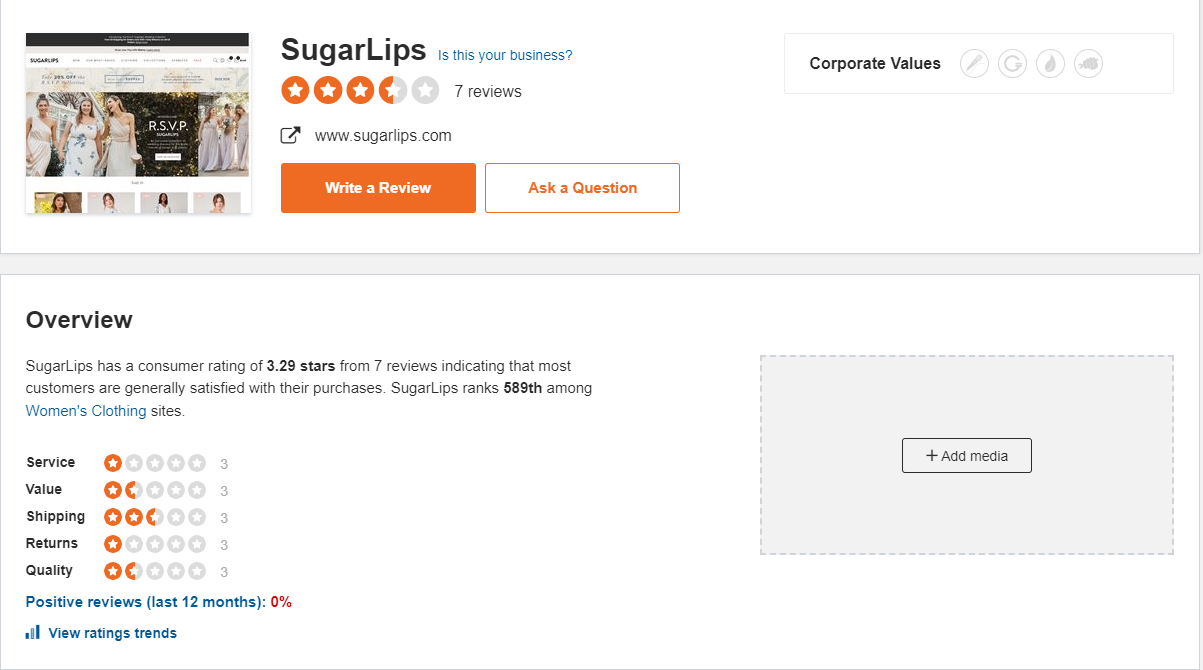This screenshot has width=1203, height=670.
Task: Click the bar chart icon before View ratings trends
Action: coord(31,632)
